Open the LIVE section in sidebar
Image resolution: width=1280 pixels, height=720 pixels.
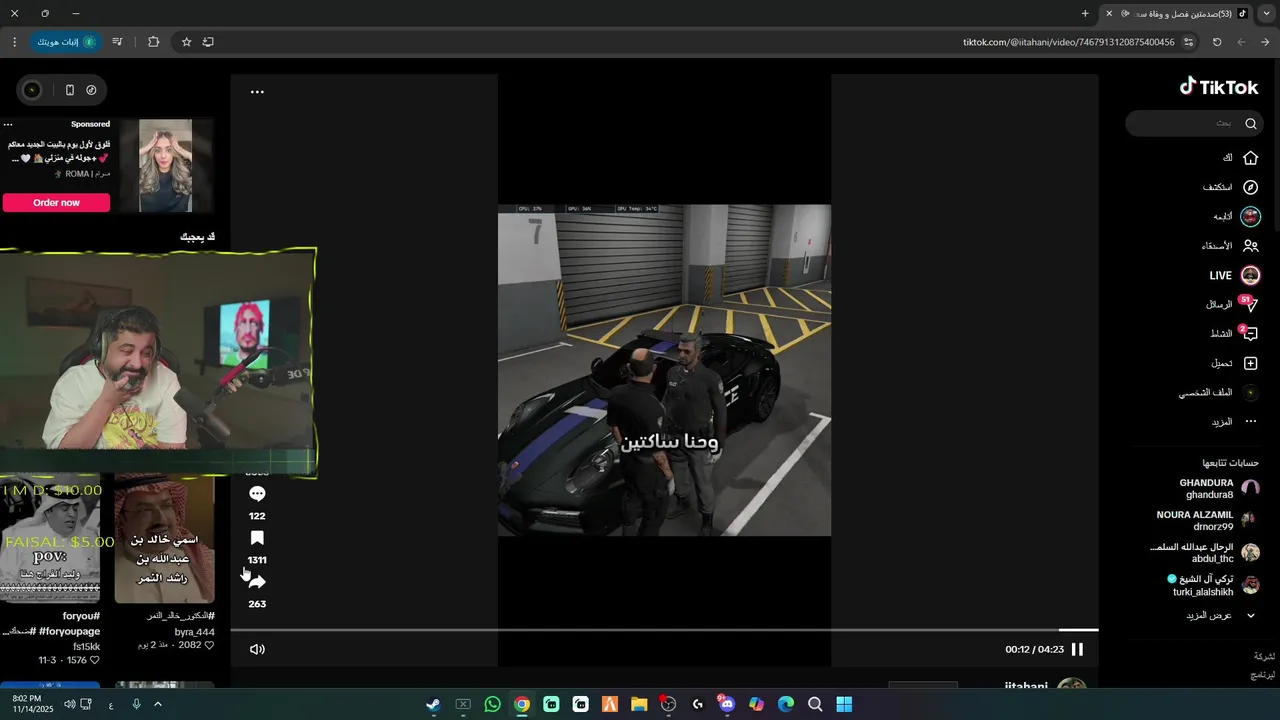tap(1235, 275)
